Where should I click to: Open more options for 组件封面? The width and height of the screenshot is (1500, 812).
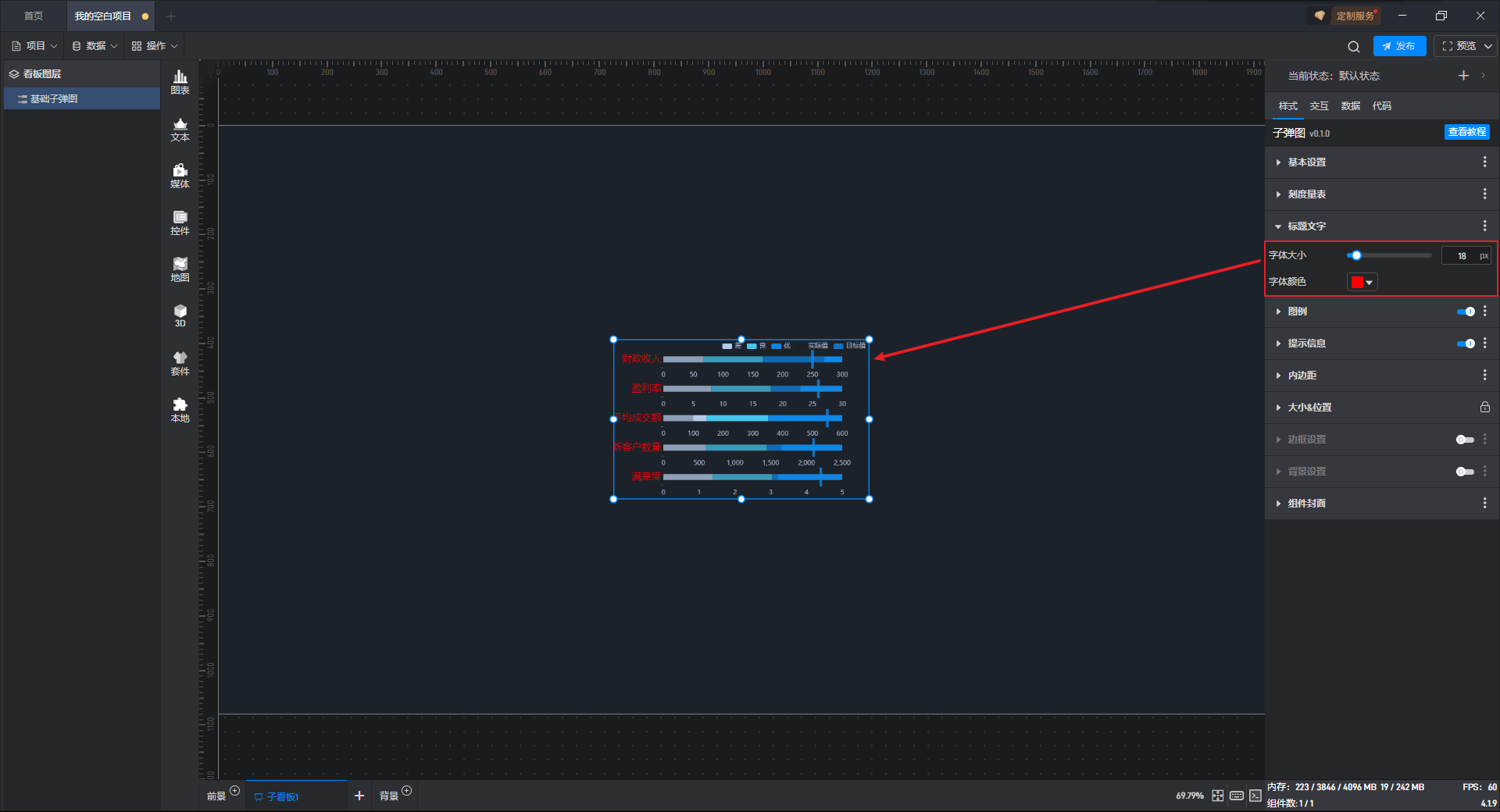[x=1485, y=503]
